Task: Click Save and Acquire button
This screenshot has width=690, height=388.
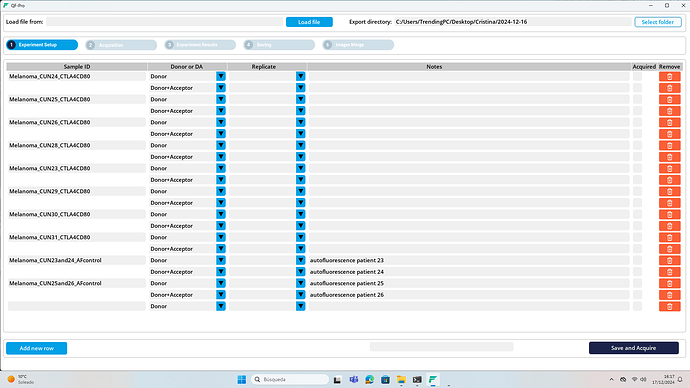Action: coord(634,348)
